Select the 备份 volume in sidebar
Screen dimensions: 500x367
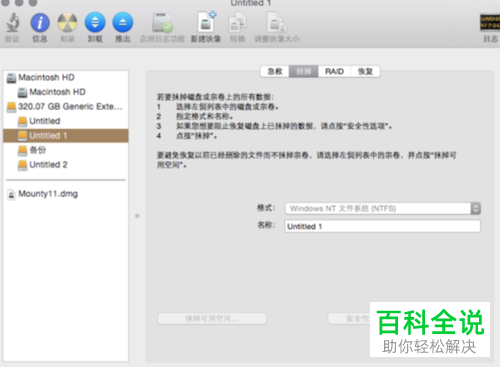(66, 150)
